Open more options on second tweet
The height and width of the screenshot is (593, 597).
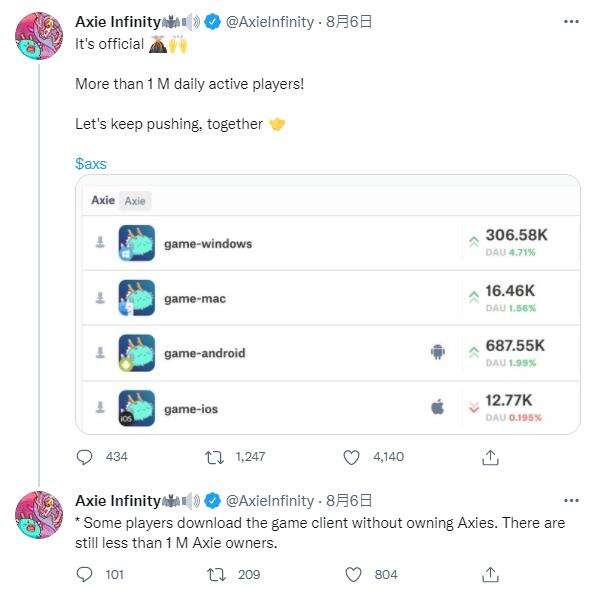(571, 500)
